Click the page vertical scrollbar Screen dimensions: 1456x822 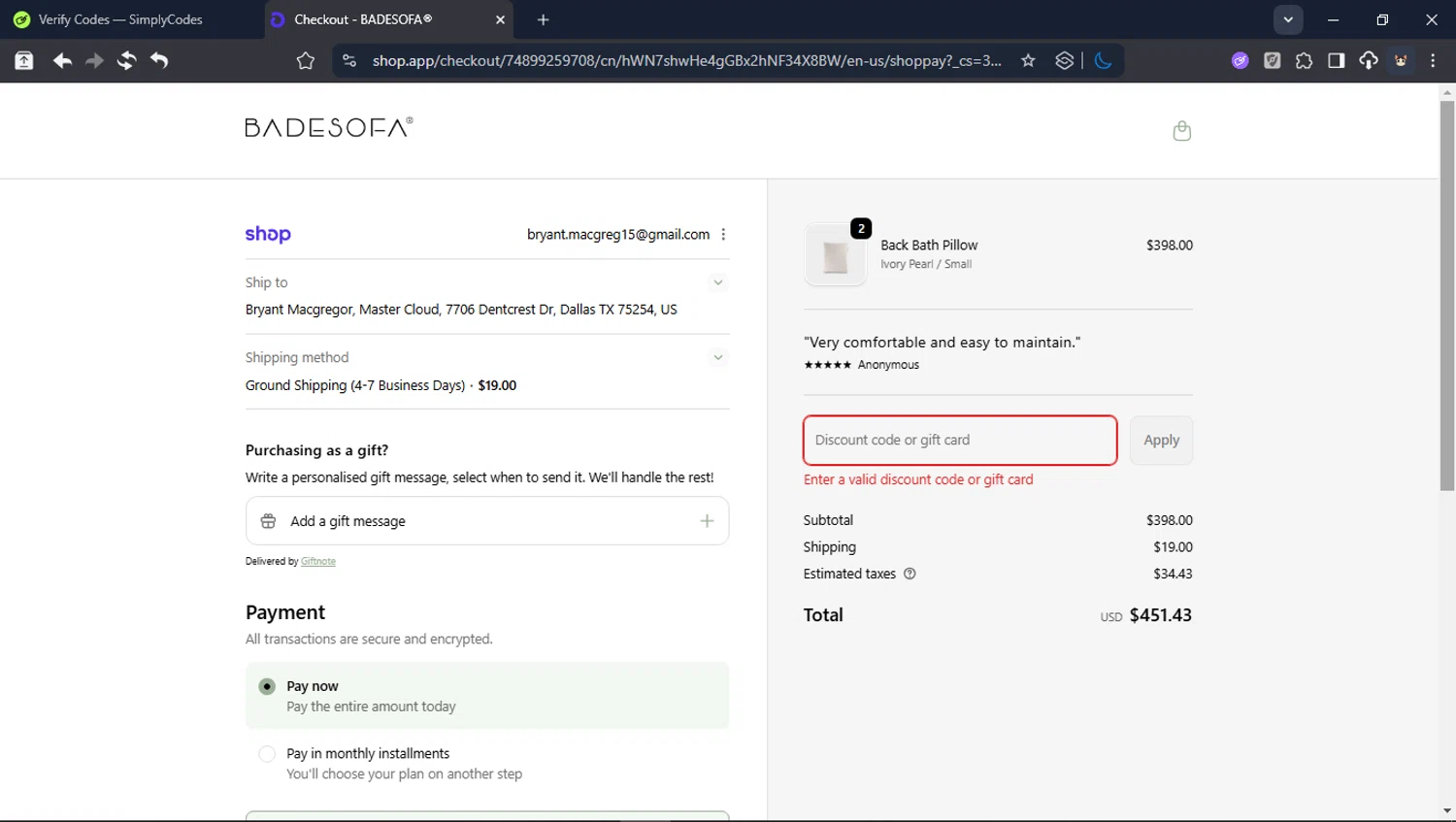pos(1447,296)
